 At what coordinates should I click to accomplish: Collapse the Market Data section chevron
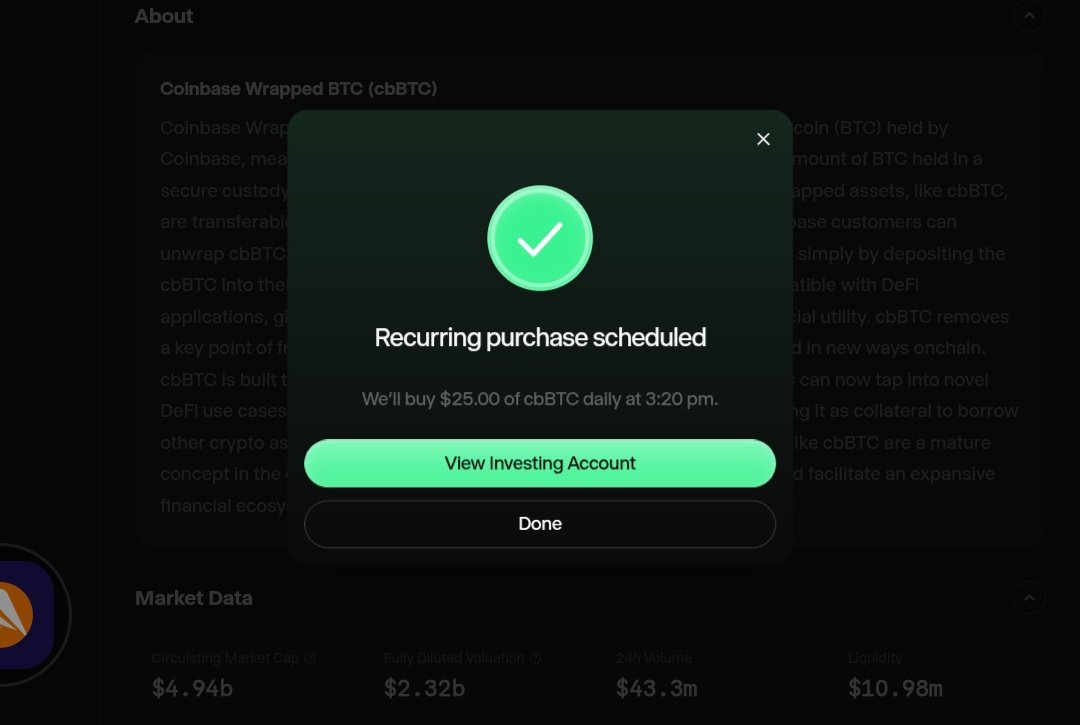tap(1029, 598)
